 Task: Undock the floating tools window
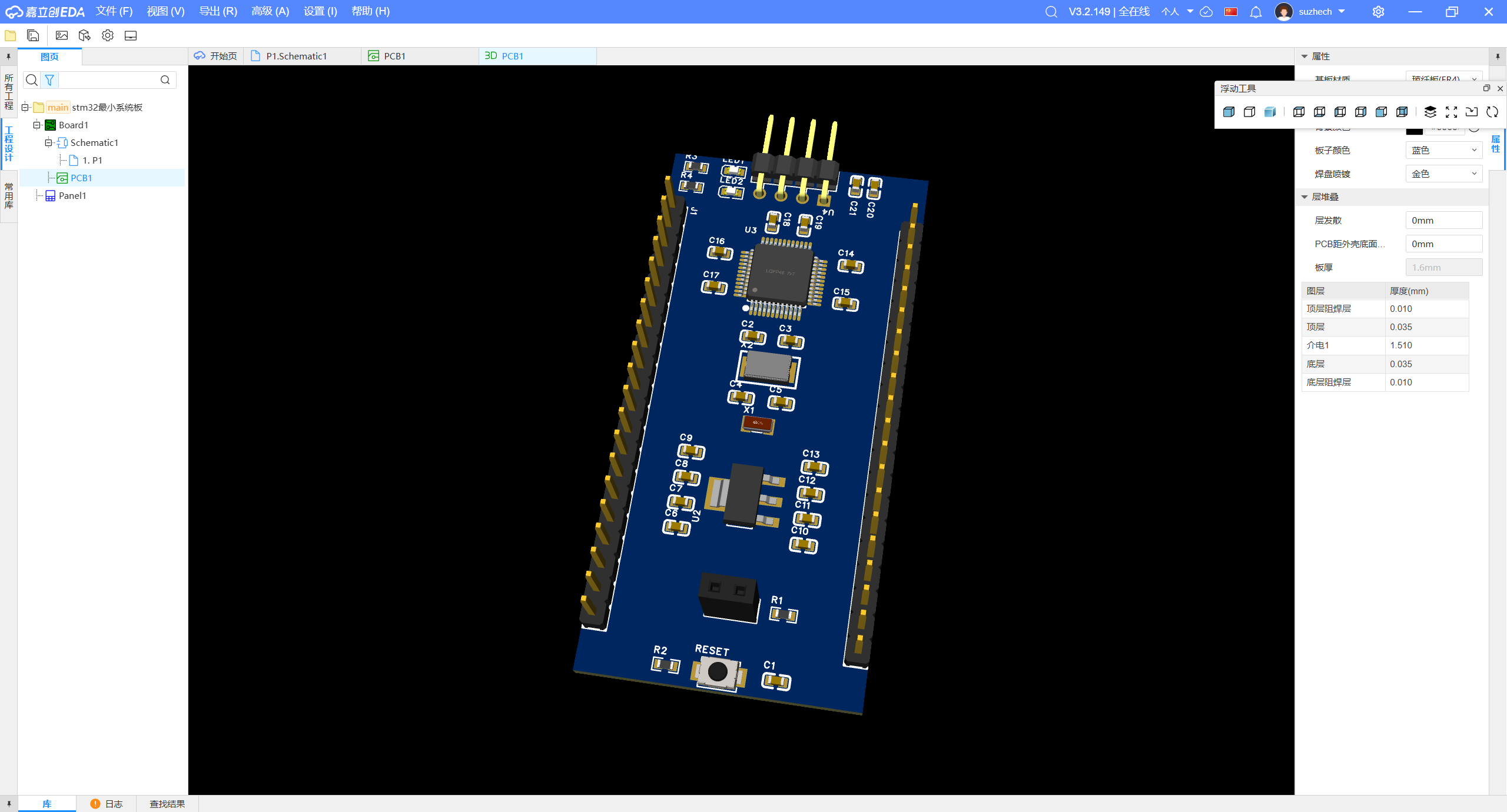[1486, 88]
